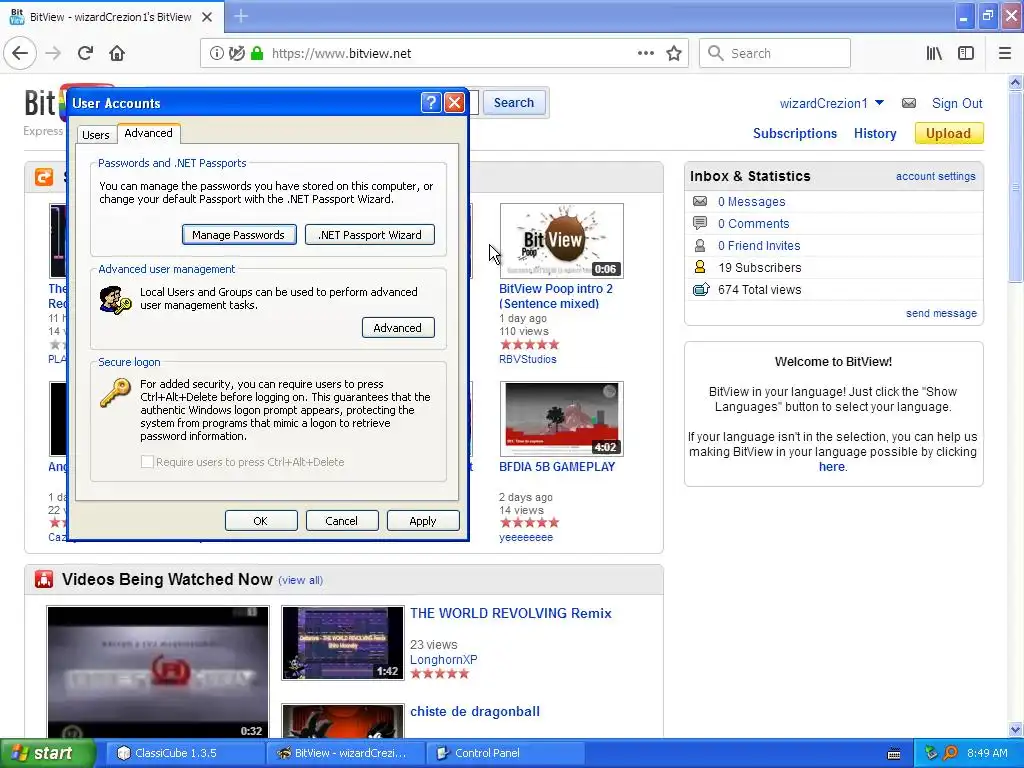Click the 'here' language help link
The image size is (1024, 768).
[831, 467]
